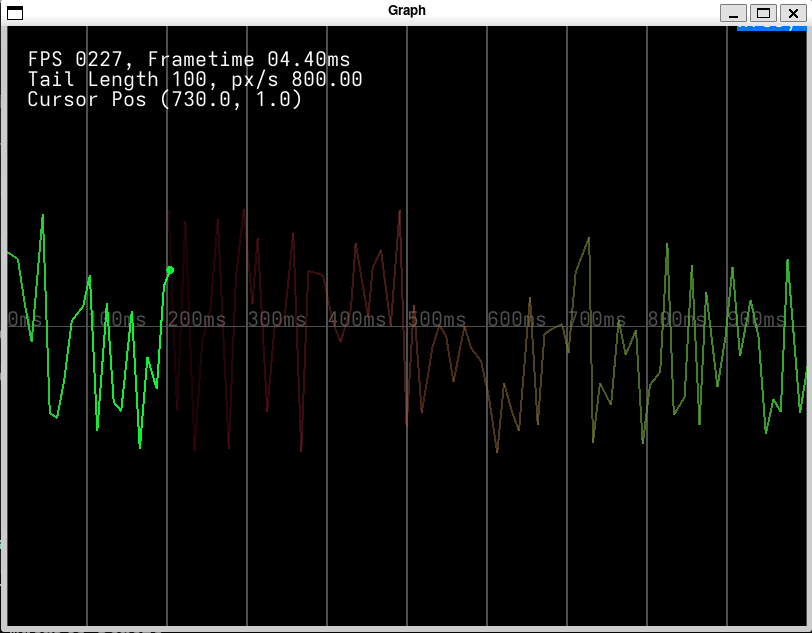Click the 100ms time axis label
The image size is (812, 633).
[x=117, y=319]
